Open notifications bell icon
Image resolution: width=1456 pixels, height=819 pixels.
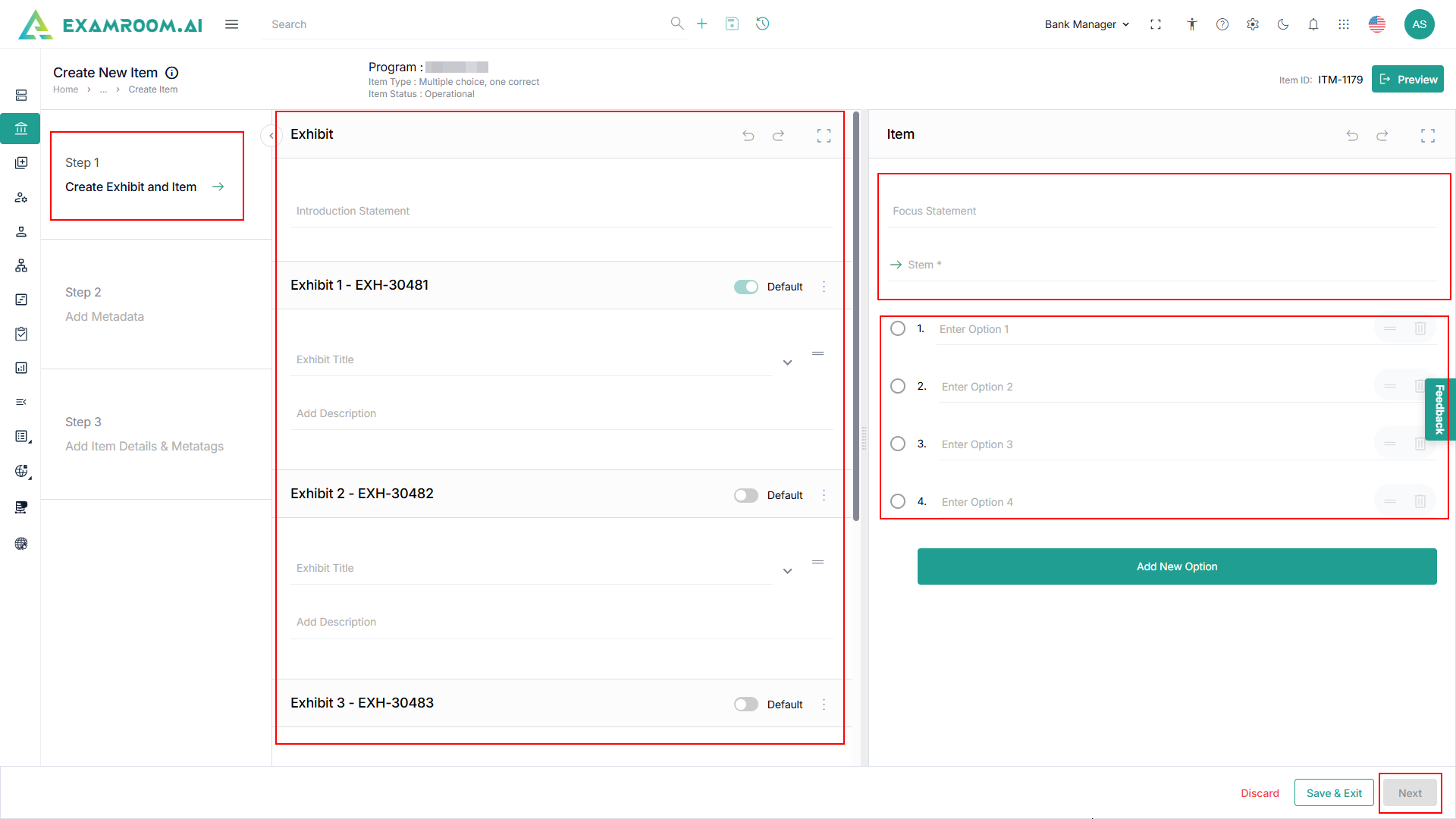(x=1313, y=24)
